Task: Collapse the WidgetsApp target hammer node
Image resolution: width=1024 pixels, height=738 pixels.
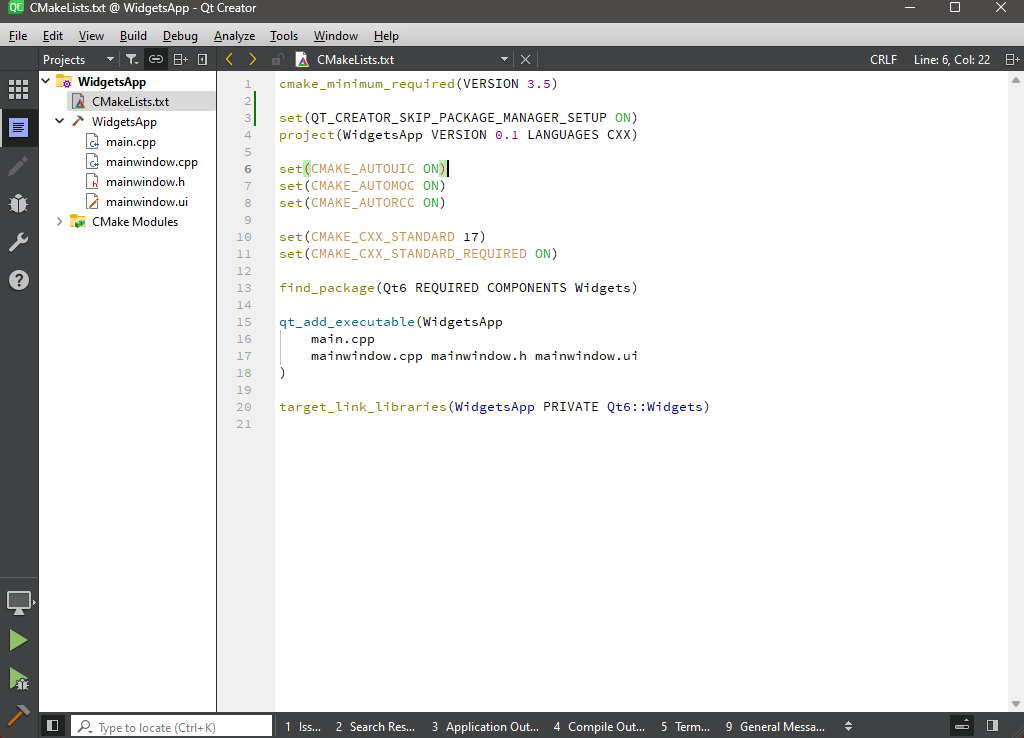Action: pyautogui.click(x=60, y=122)
